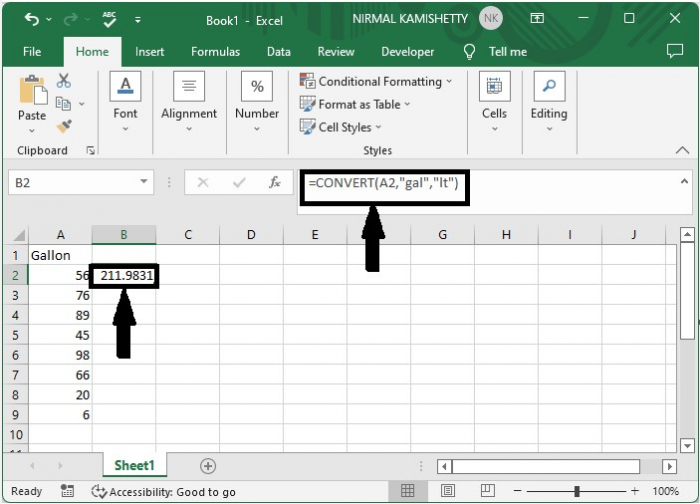Open Conditional Formatting menu
The width and height of the screenshot is (700, 504).
coord(376,81)
